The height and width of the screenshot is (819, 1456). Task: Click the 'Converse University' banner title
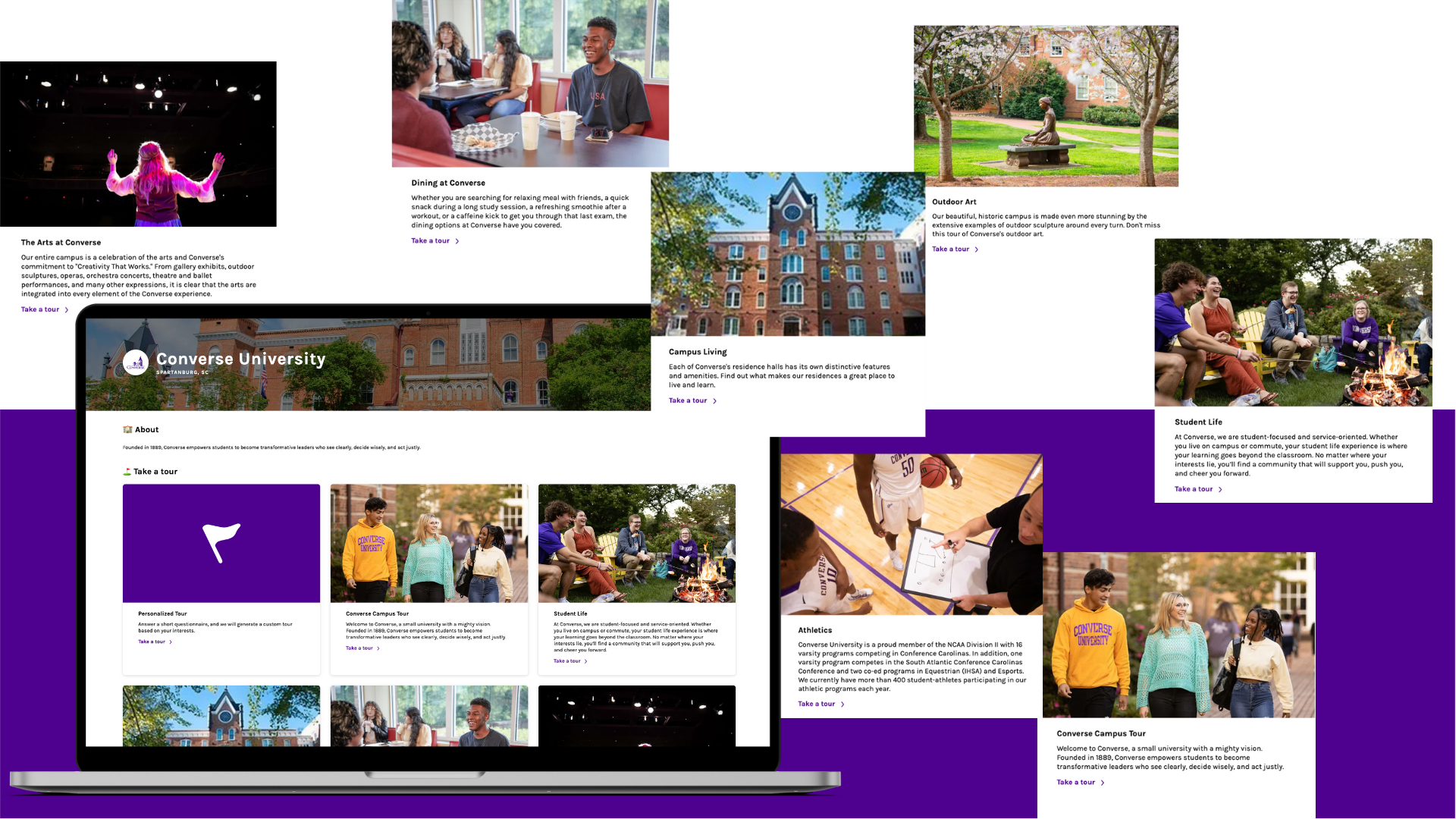(x=241, y=359)
